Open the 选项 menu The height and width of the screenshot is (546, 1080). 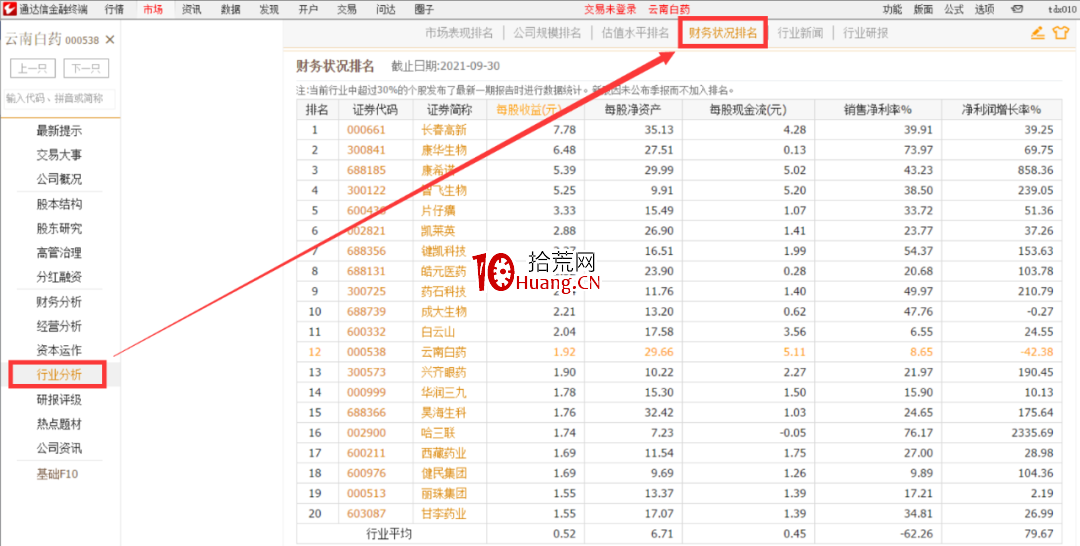[984, 9]
